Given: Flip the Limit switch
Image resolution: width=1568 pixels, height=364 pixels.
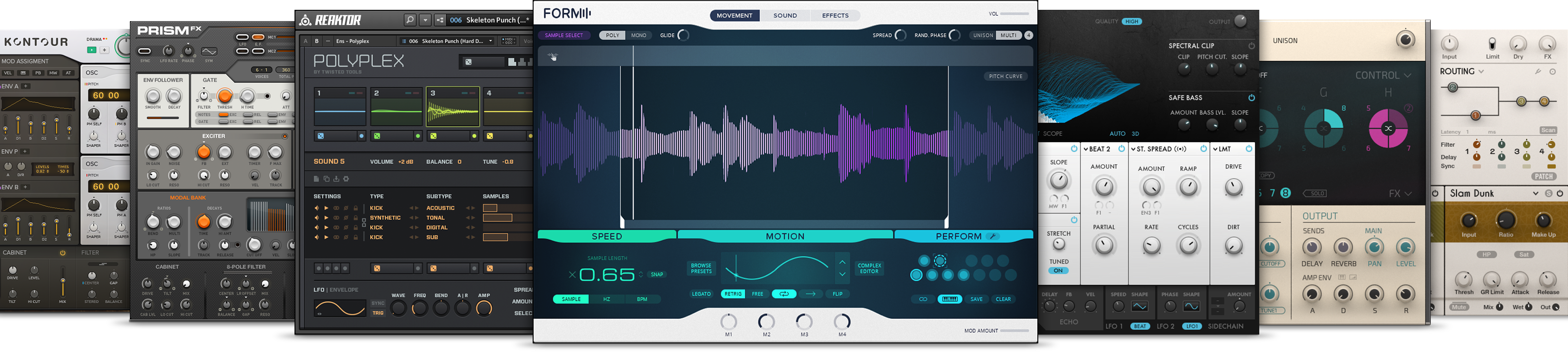Looking at the screenshot, I should click(1492, 45).
